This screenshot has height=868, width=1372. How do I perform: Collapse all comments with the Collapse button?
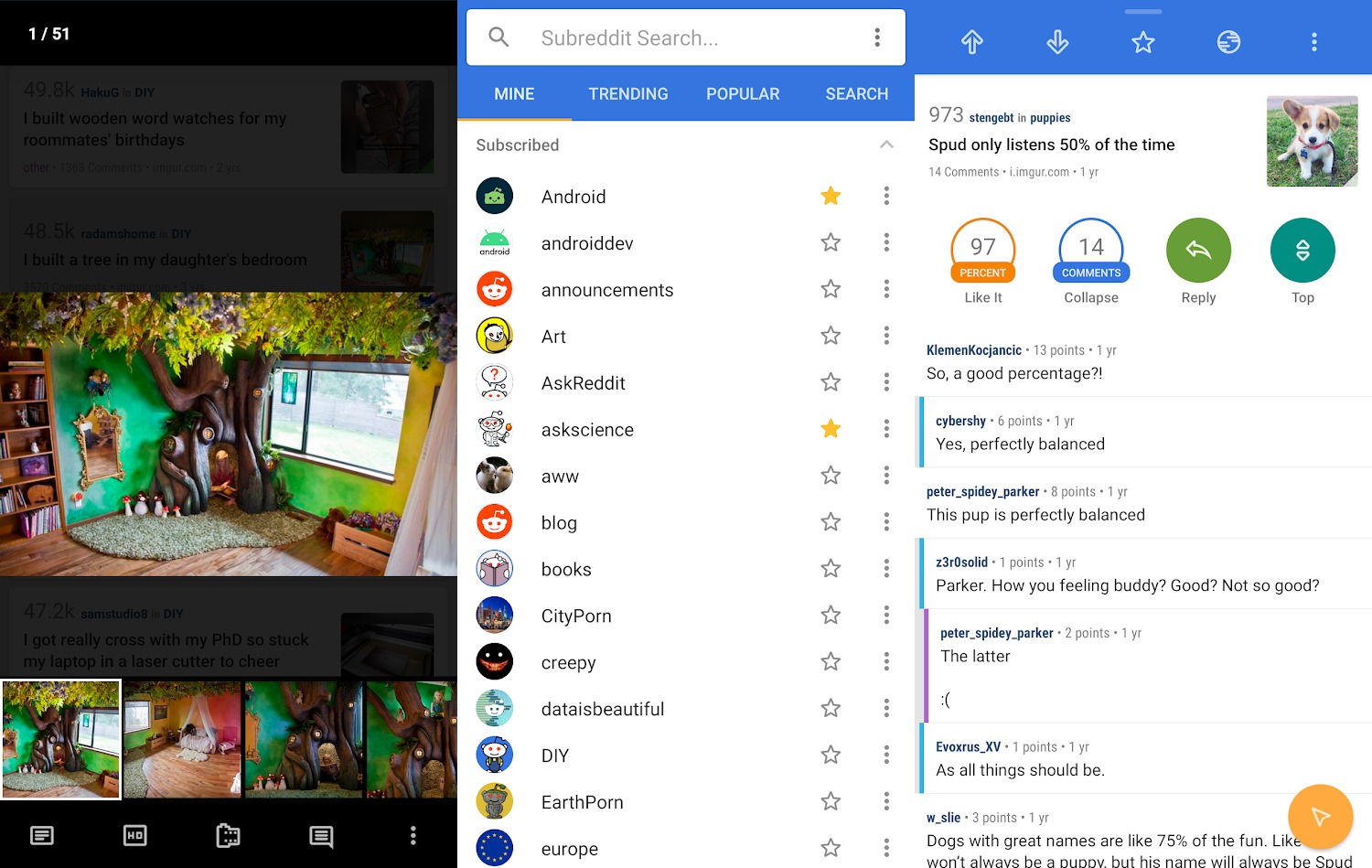point(1090,250)
